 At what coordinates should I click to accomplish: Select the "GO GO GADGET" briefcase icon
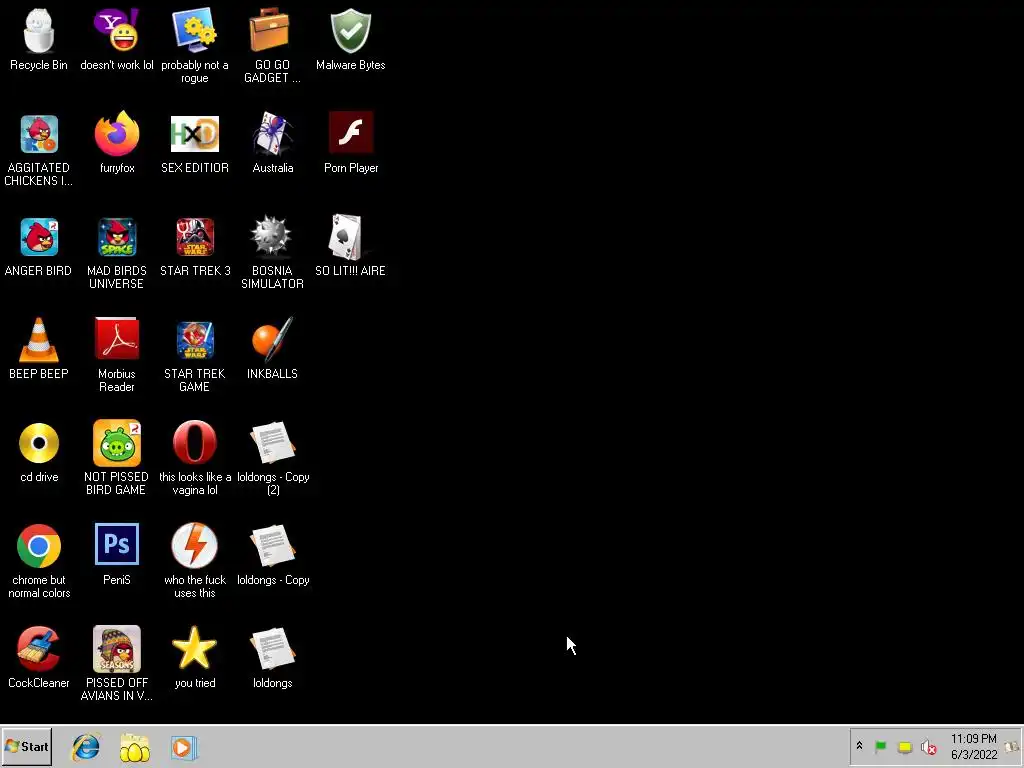[269, 30]
